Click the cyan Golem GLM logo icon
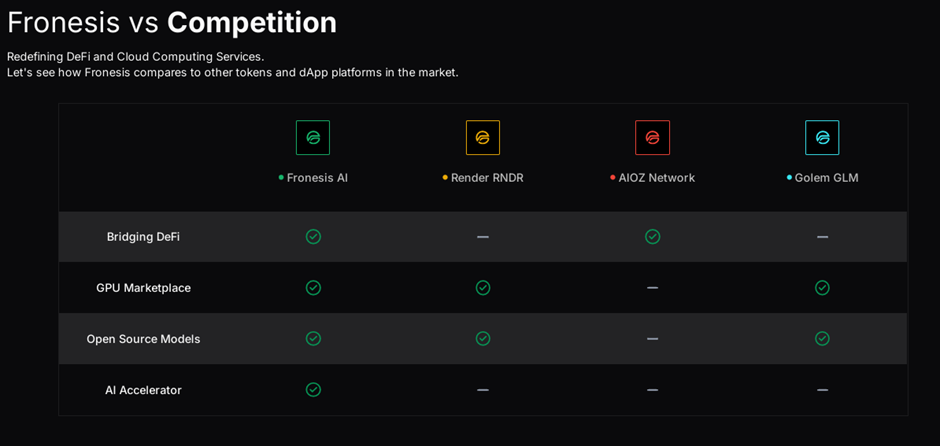This screenshot has height=446, width=940. coord(822,138)
